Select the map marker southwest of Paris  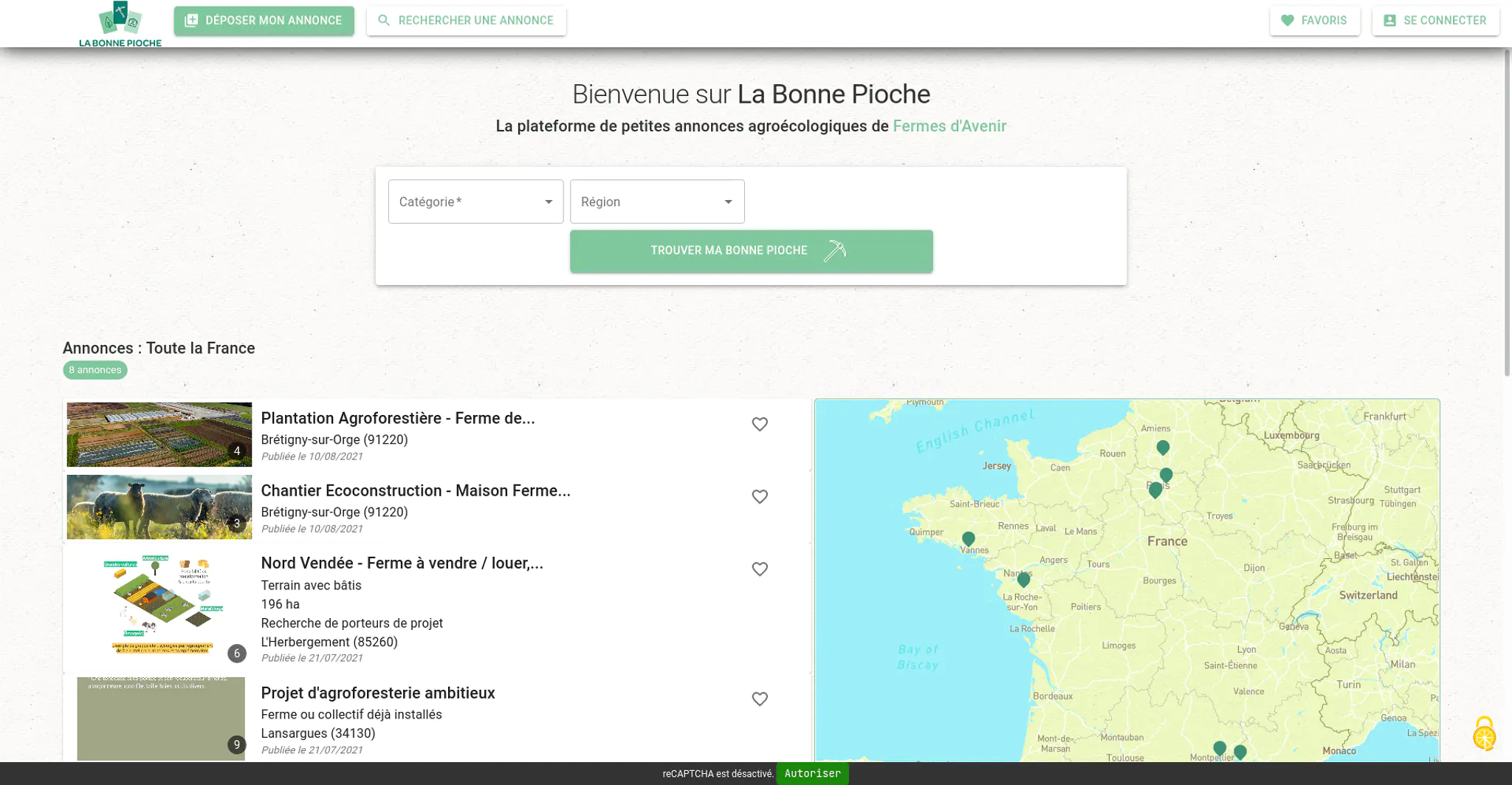pyautogui.click(x=1155, y=490)
